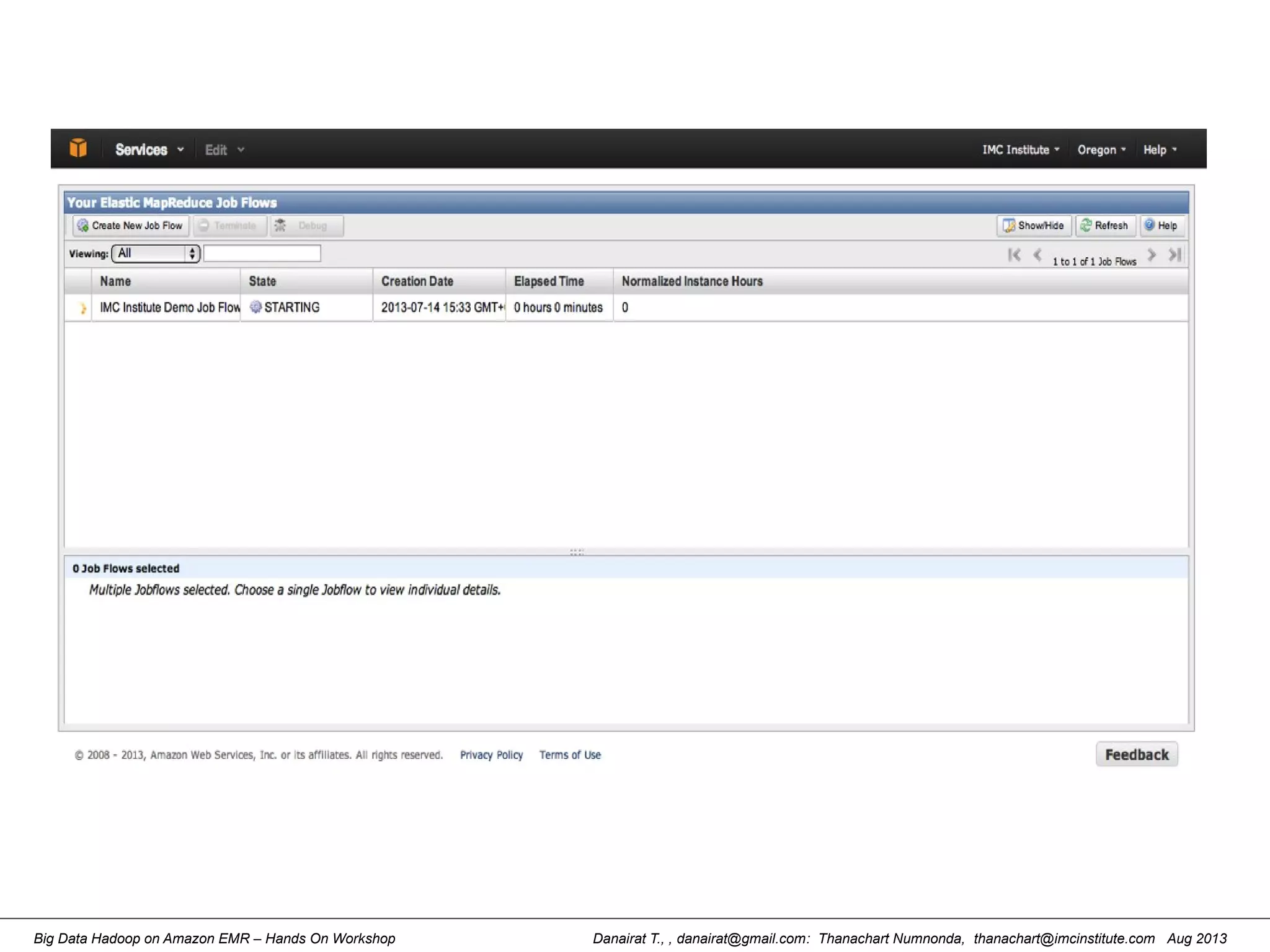Go to next page of job flows
This screenshot has height=952, width=1270.
[x=1152, y=255]
